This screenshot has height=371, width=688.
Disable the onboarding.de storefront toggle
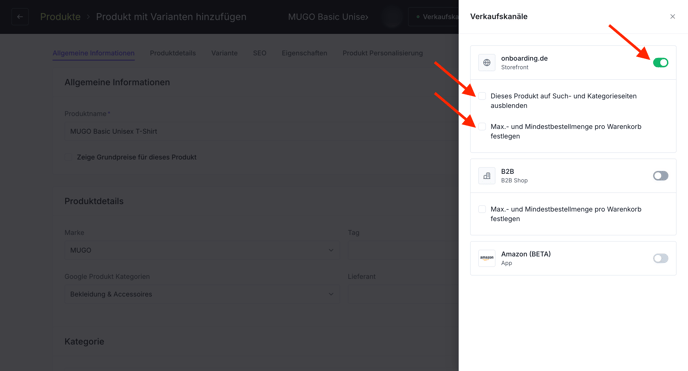[660, 63]
